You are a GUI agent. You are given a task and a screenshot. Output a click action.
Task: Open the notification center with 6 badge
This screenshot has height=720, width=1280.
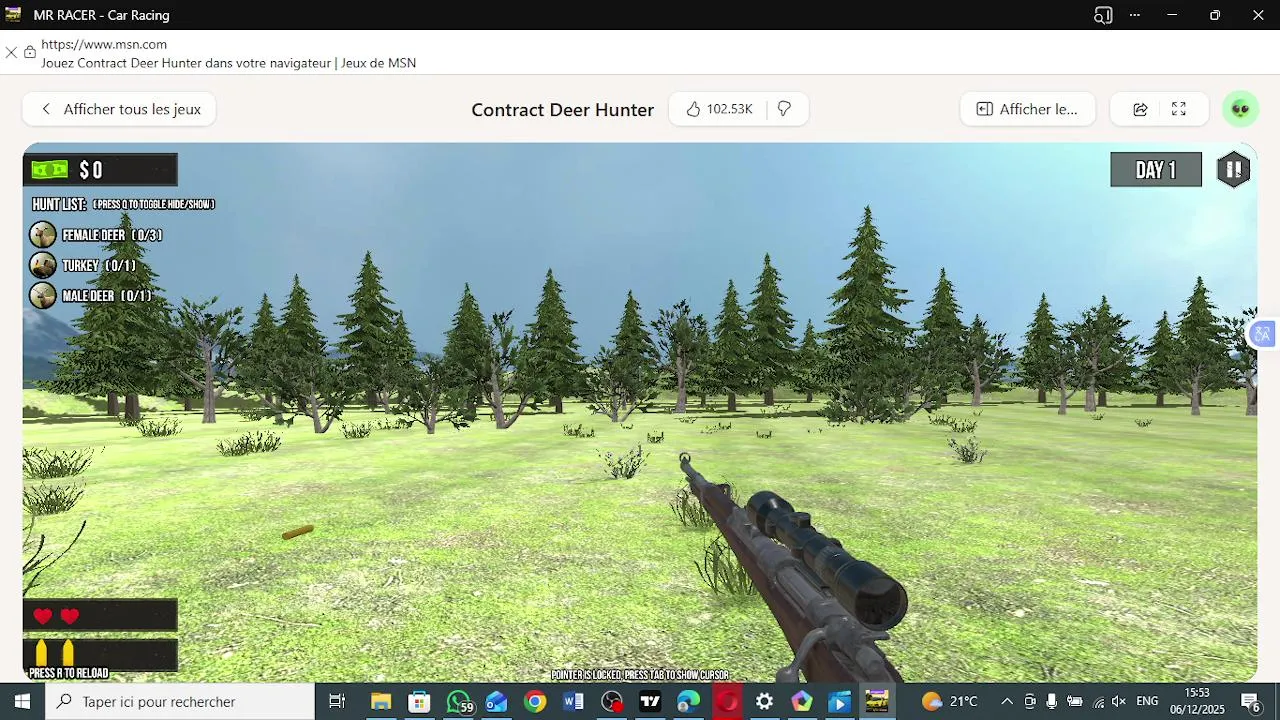(1251, 702)
